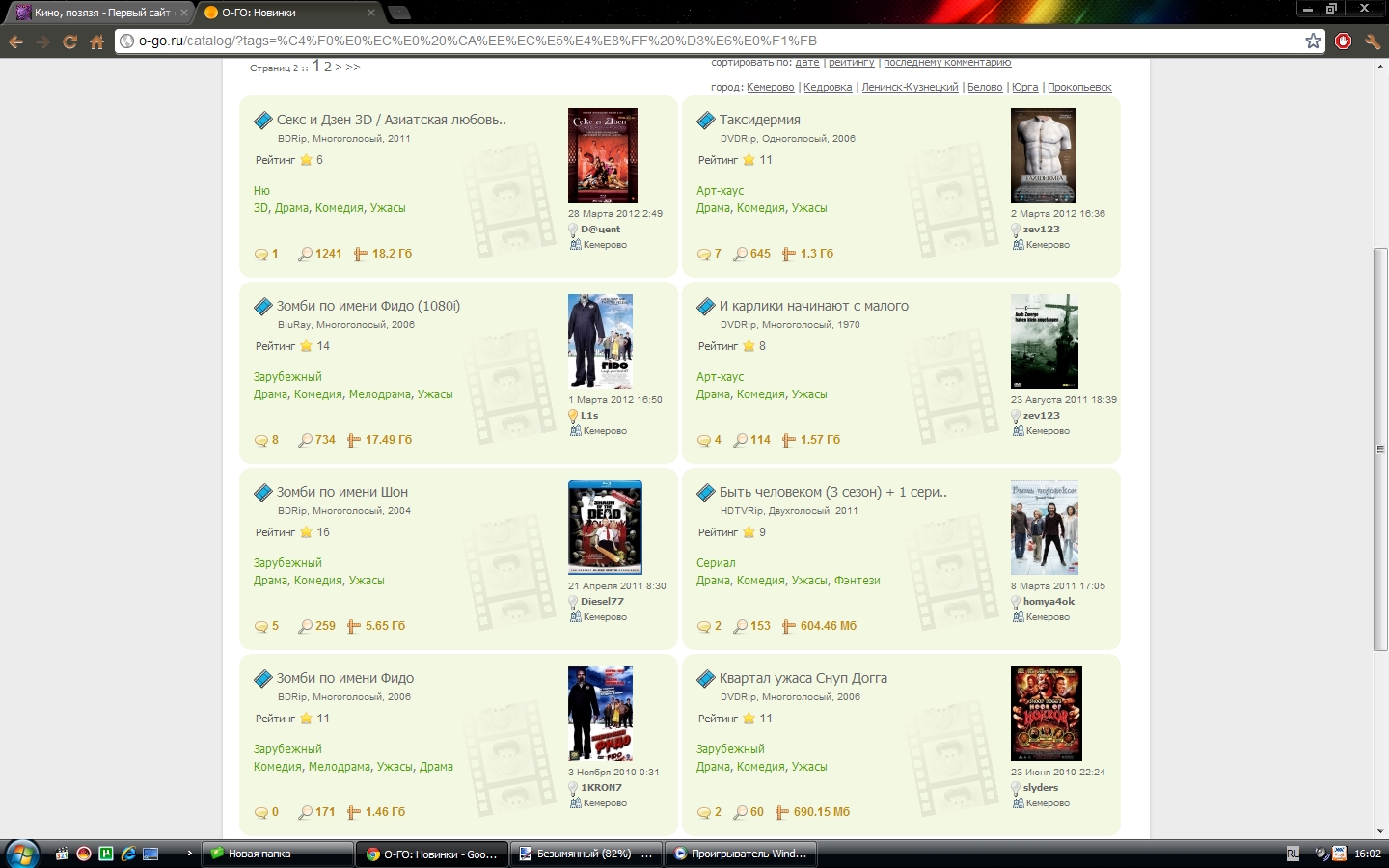The height and width of the screenshot is (868, 1389).
Task: Click the size icon beside 604.46 Мб
Action: click(x=788, y=627)
